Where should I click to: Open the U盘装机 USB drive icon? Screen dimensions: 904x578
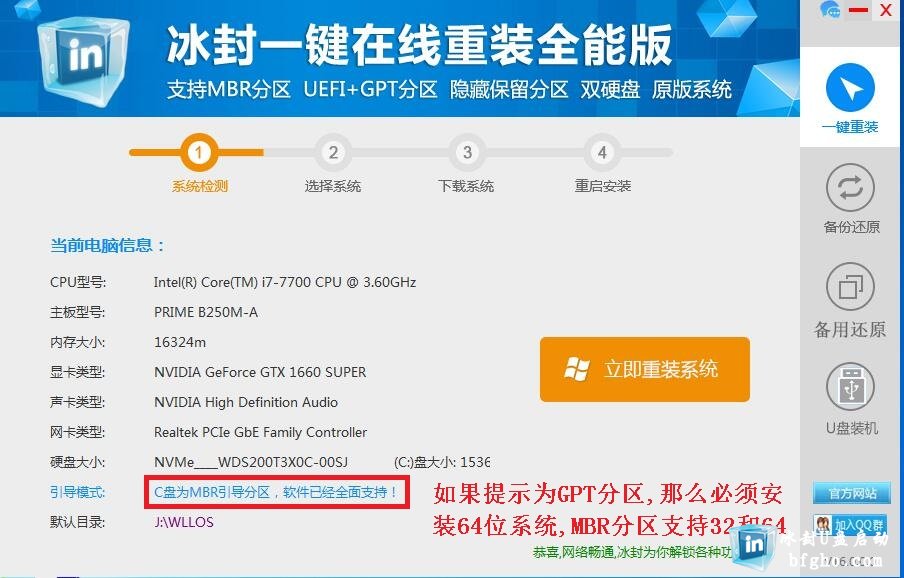point(850,387)
